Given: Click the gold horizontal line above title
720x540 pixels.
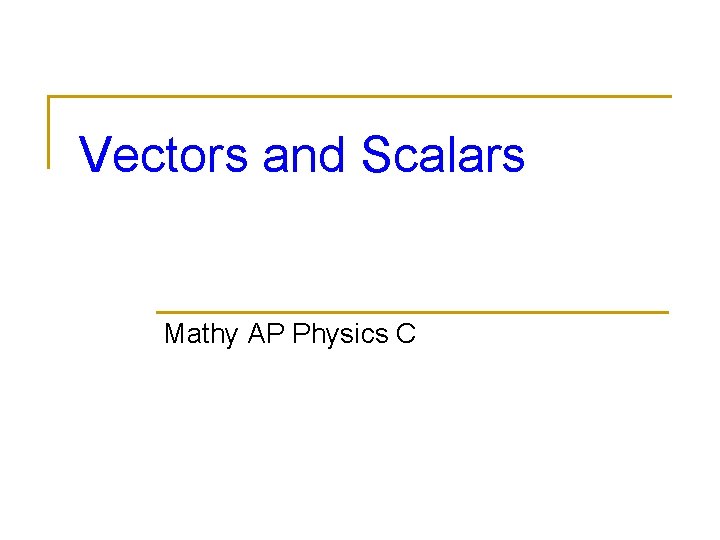Looking at the screenshot, I should [360, 97].
